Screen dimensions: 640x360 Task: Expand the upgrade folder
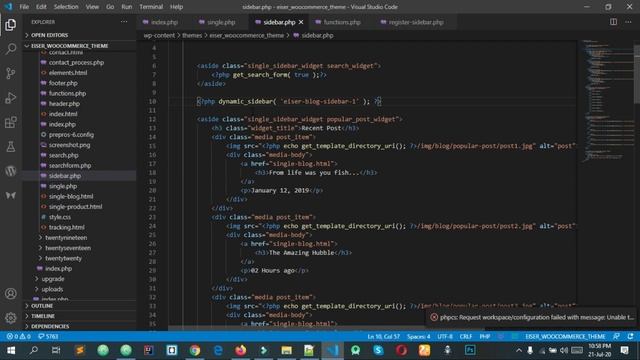[x=53, y=279]
